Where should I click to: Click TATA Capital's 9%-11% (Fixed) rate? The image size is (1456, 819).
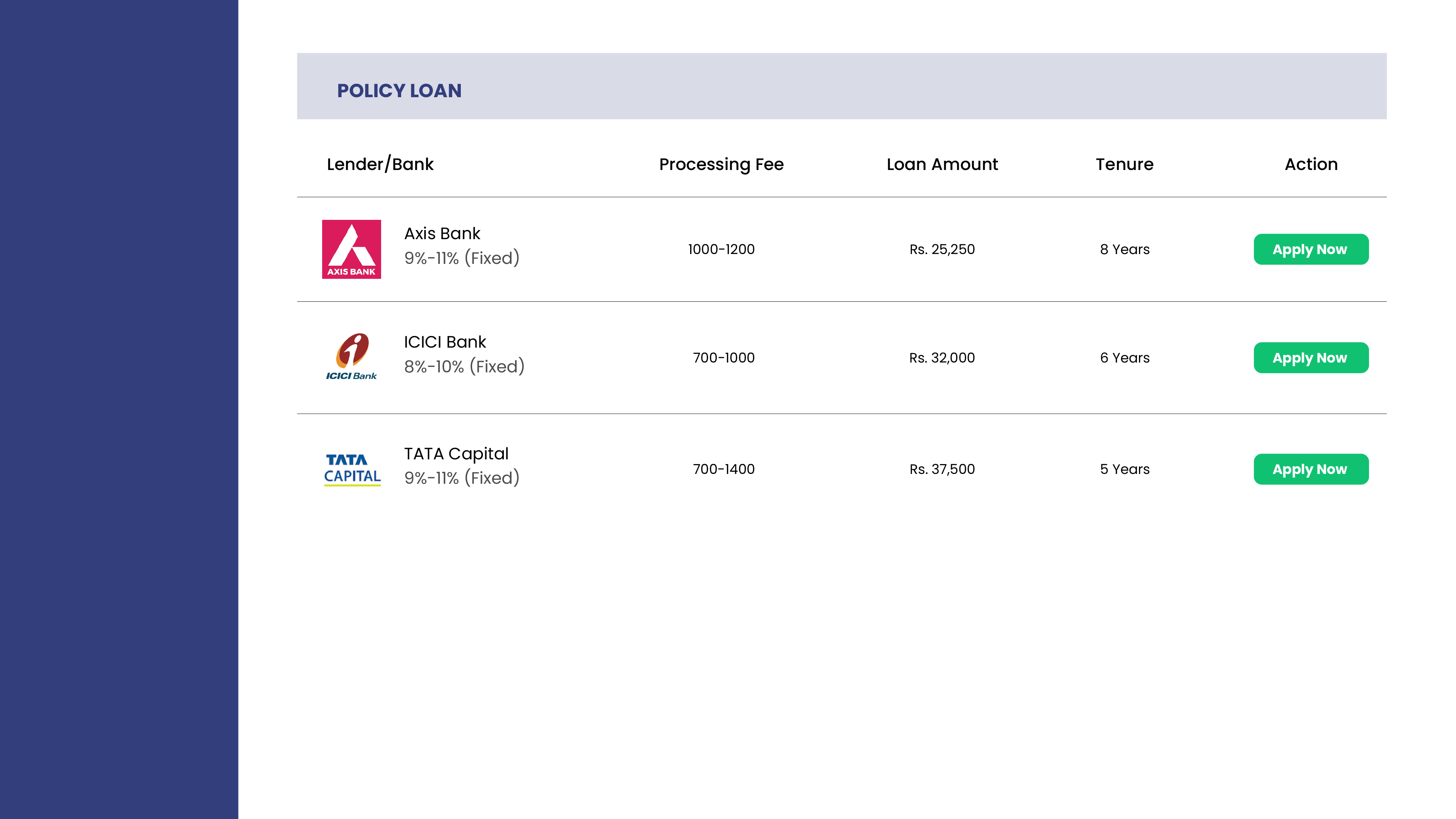pyautogui.click(x=462, y=478)
